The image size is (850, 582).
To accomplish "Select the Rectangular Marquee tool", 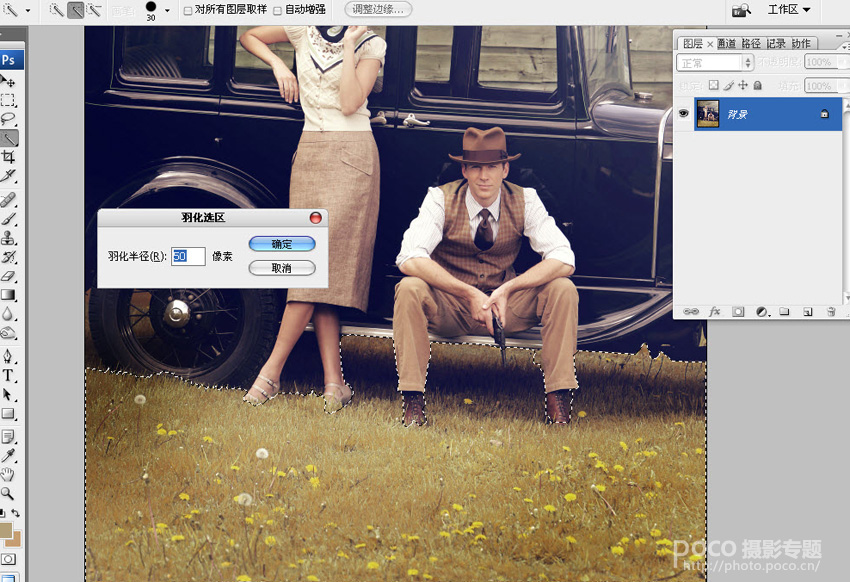I will [x=9, y=100].
